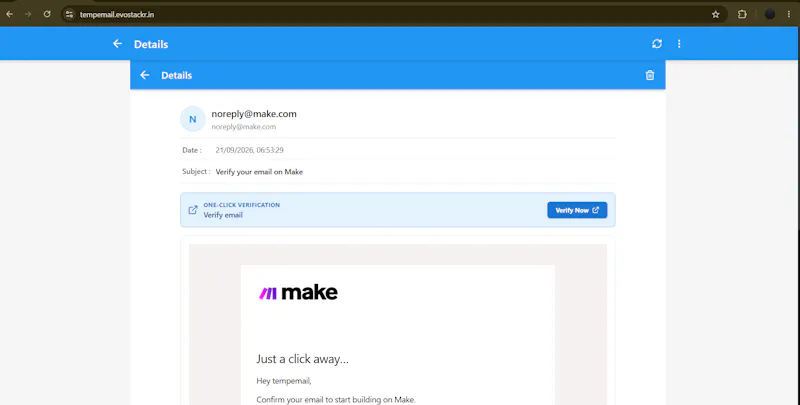
Task: Bookmark this page with the star icon
Action: pos(716,14)
